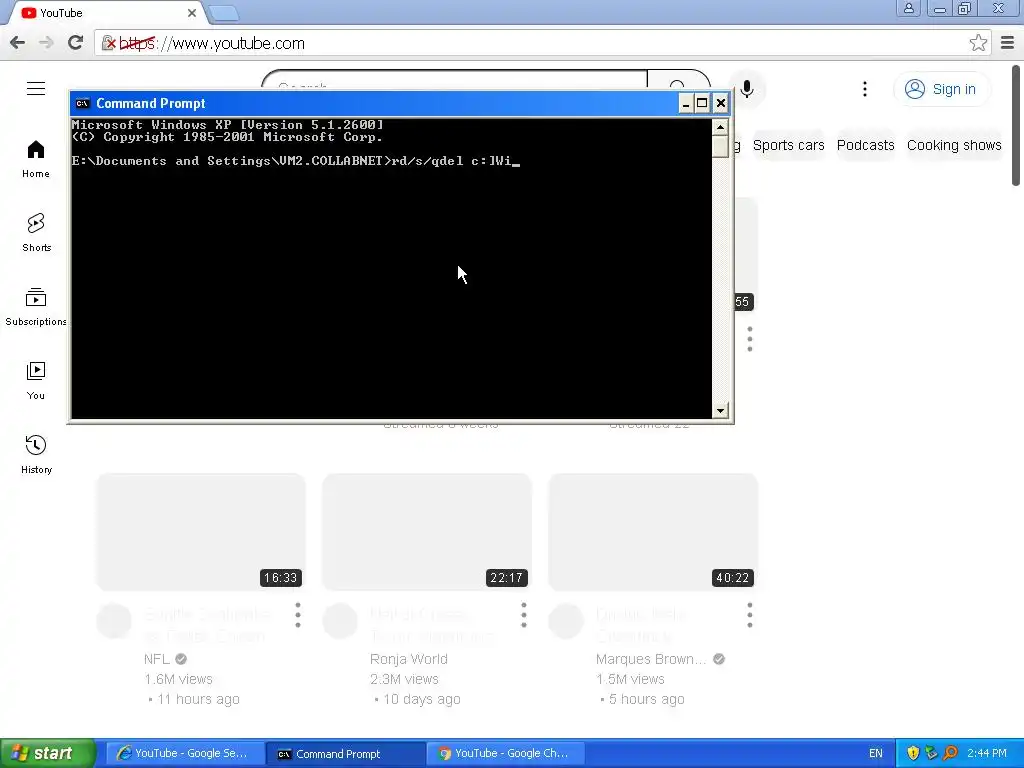Open the YouTube guide hamburger menu
The width and height of the screenshot is (1024, 768).
[x=36, y=88]
